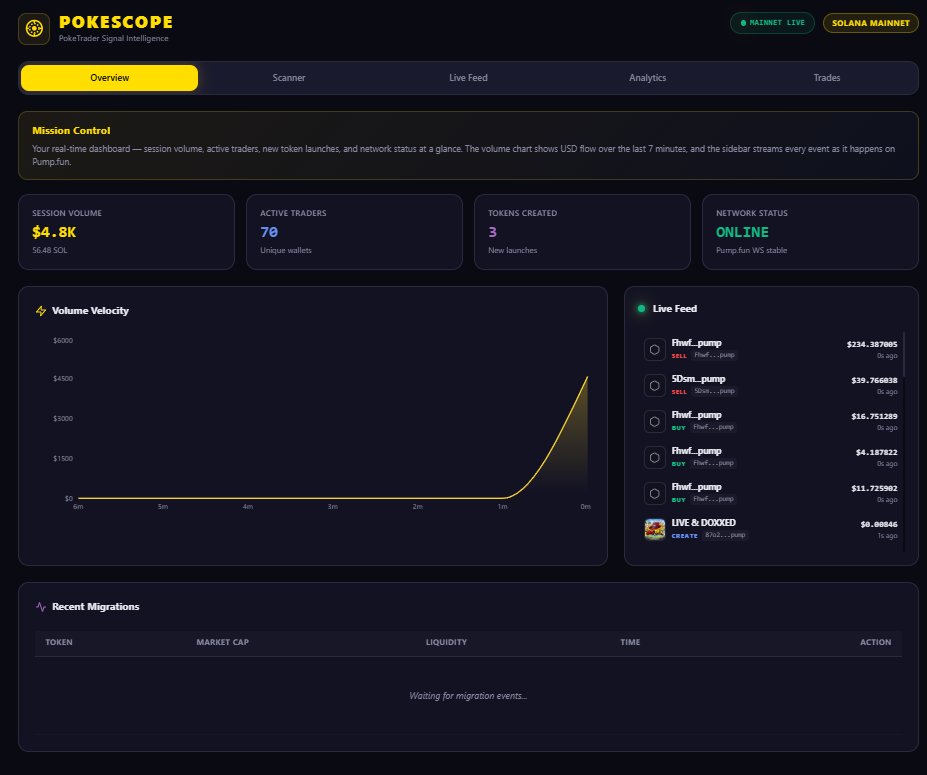Screen dimensions: 927x775
Task: Click the TIME column header
Action: click(630, 642)
